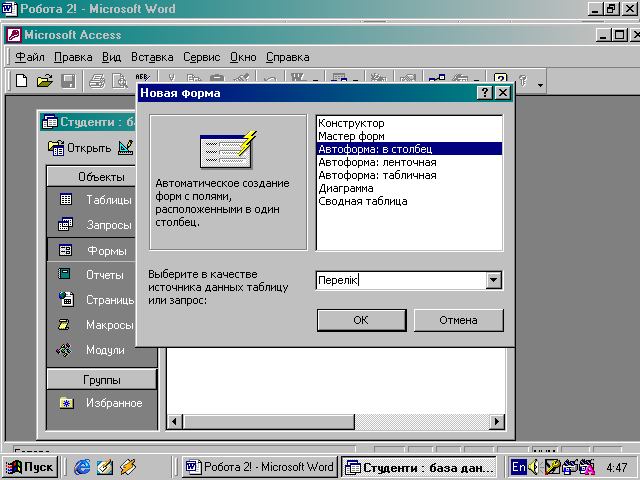Click the dialog's question mark help button
640x480 pixels.
484,93
